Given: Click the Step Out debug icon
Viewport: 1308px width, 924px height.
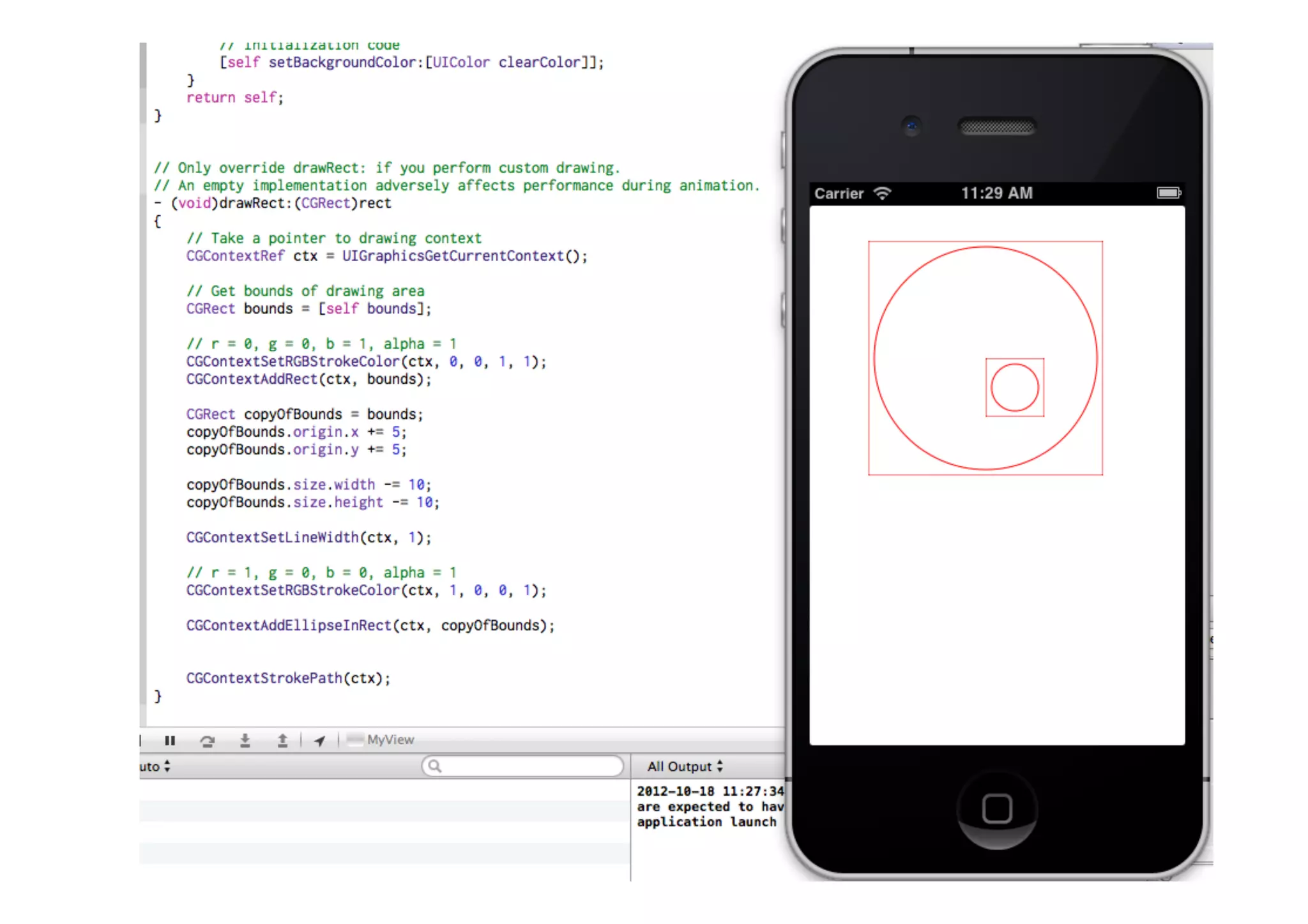Looking at the screenshot, I should tap(282, 740).
